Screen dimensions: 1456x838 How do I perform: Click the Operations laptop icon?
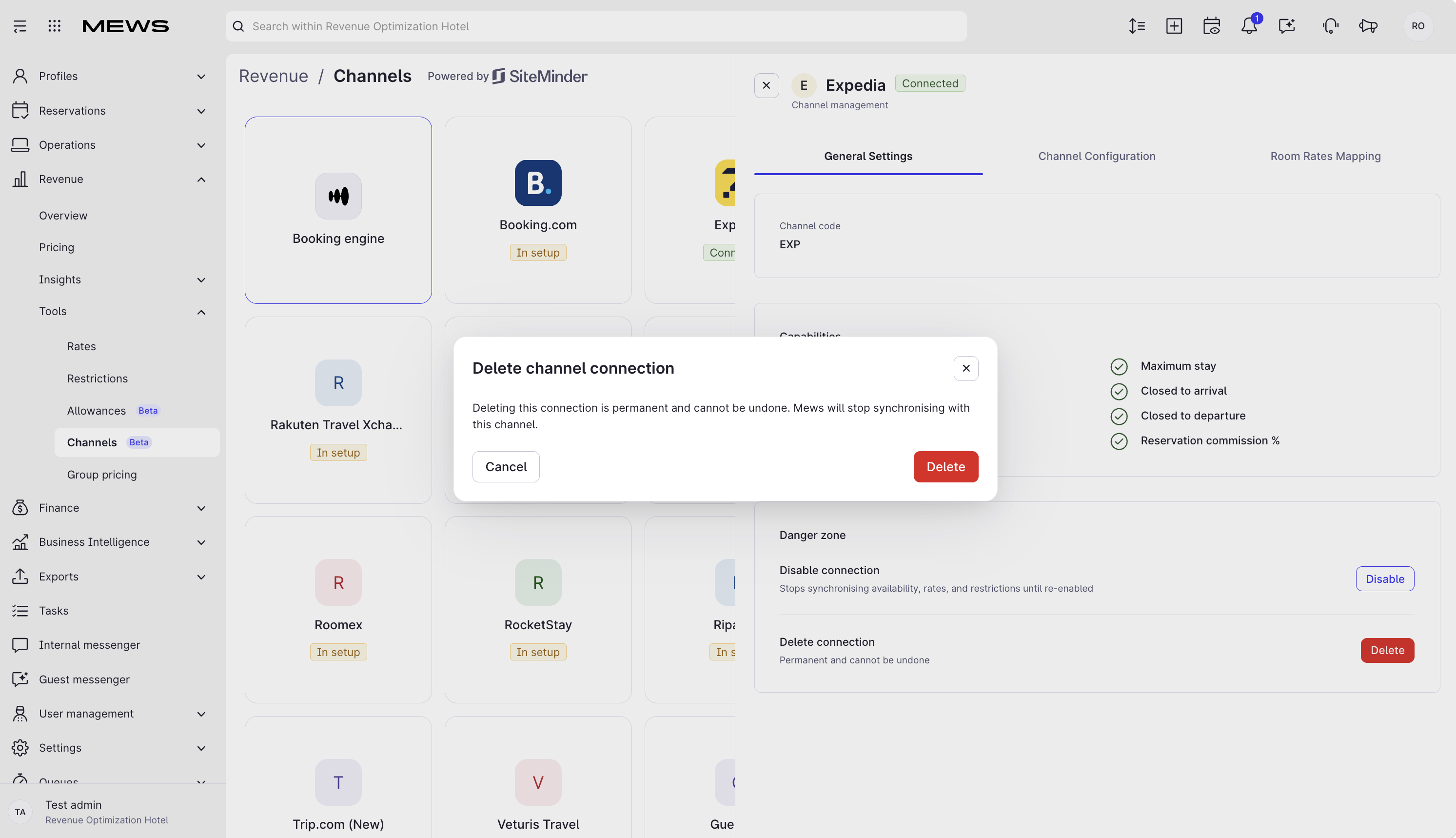[20, 145]
